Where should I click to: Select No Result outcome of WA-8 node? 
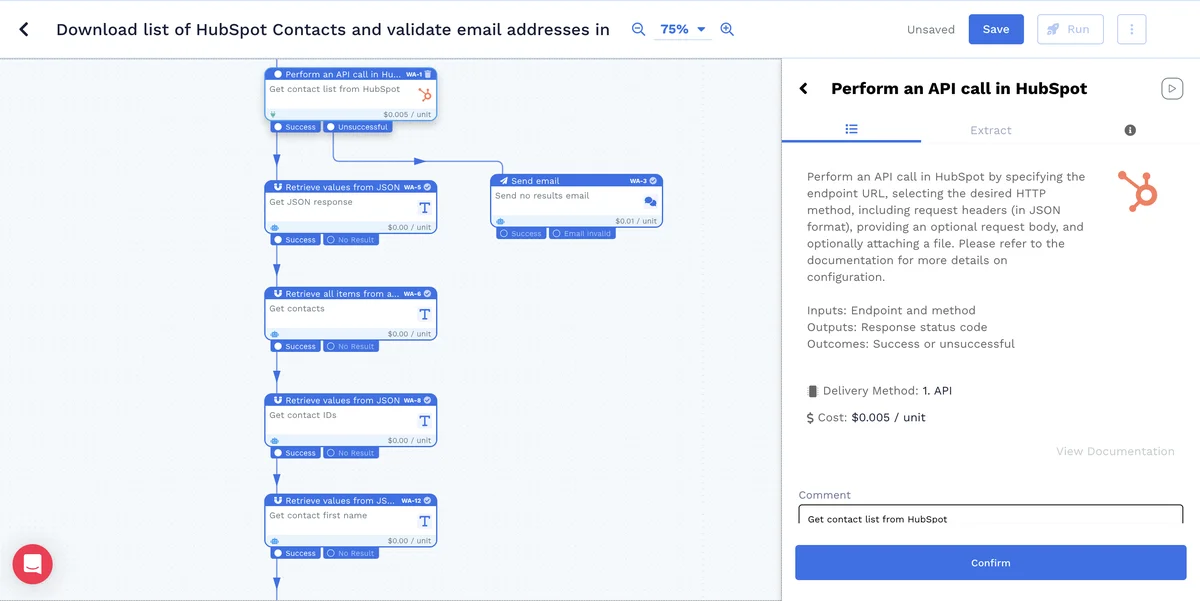tap(351, 453)
